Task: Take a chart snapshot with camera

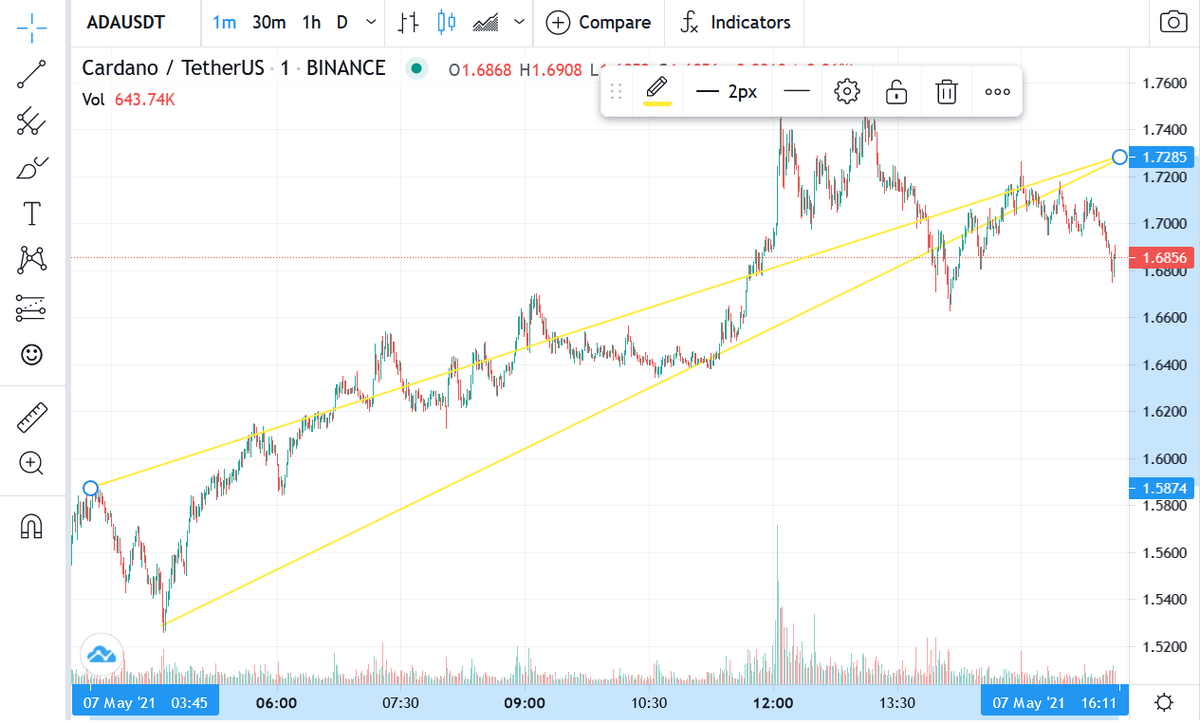Action: (1171, 22)
